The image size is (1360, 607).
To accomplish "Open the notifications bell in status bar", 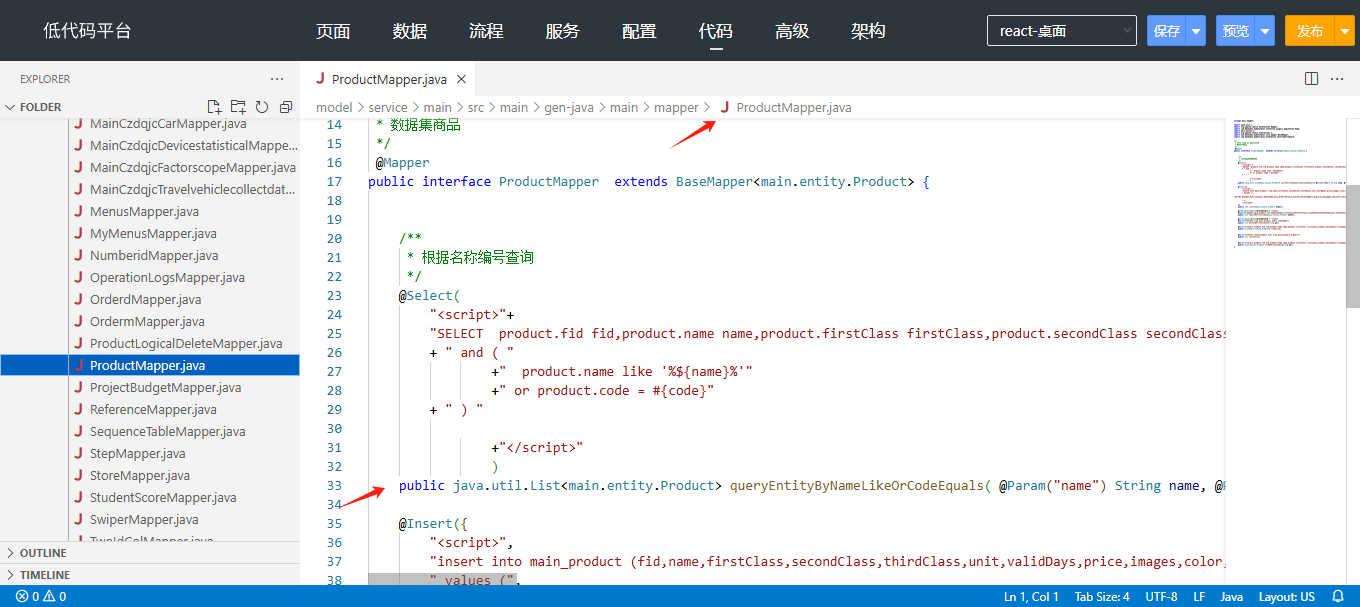I will tap(1338, 597).
